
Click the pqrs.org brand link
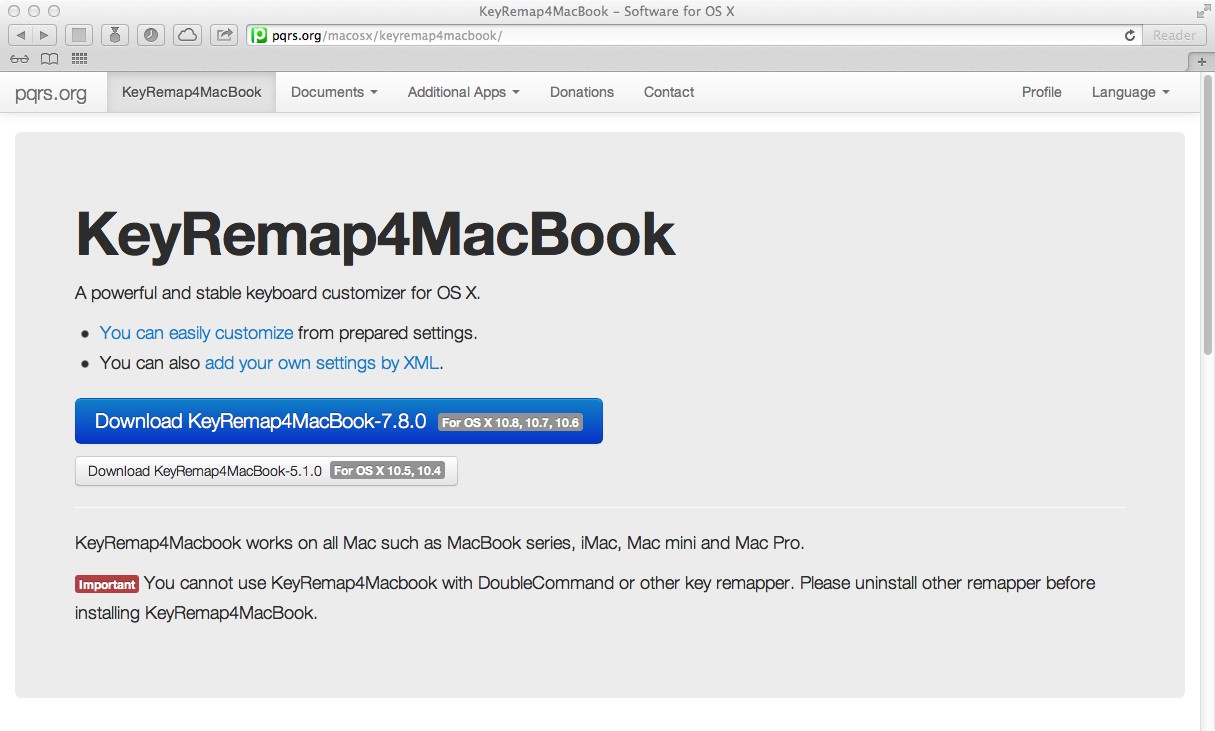51,93
